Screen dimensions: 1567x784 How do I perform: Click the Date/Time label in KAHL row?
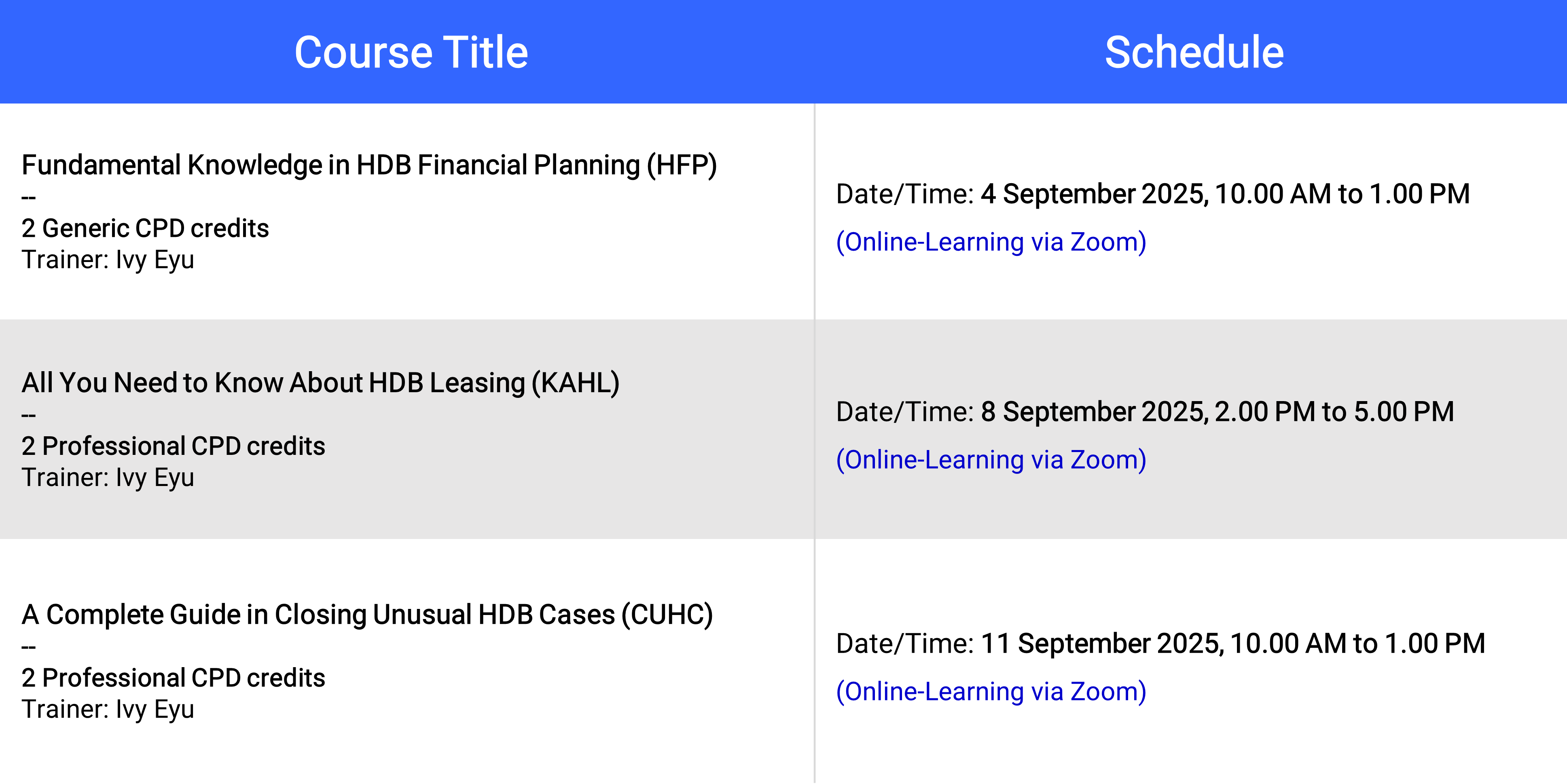pos(905,412)
